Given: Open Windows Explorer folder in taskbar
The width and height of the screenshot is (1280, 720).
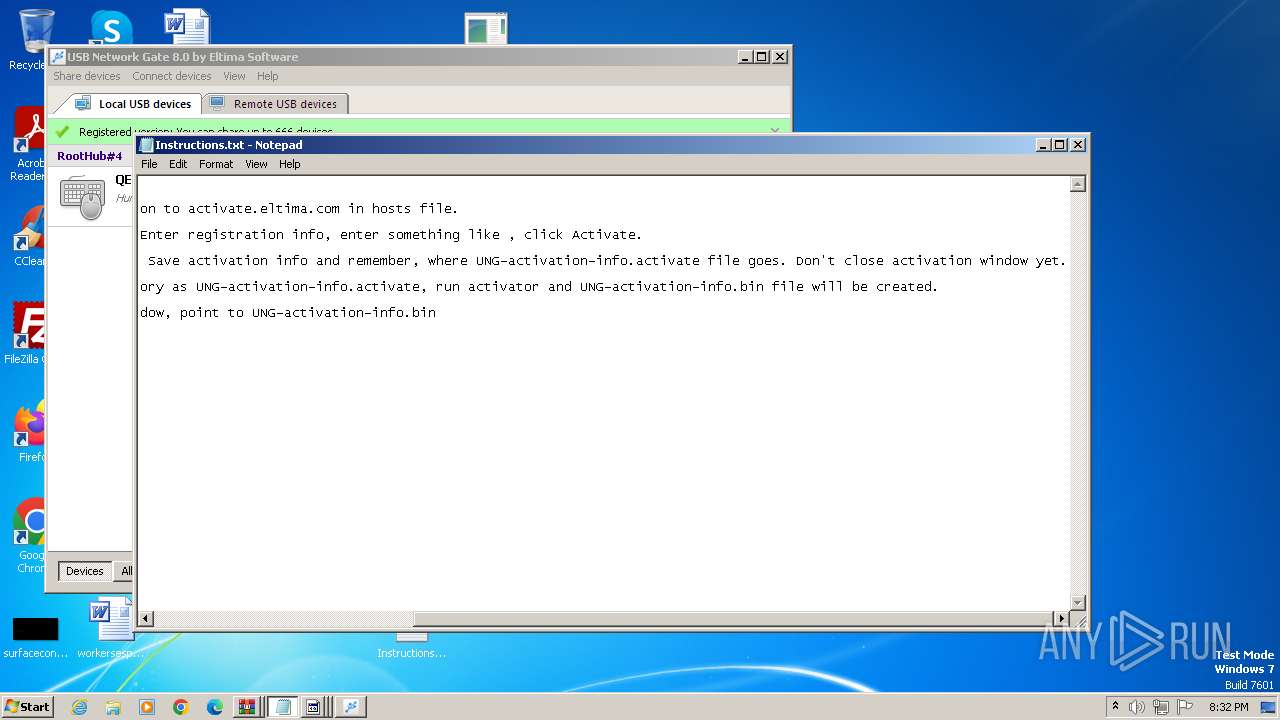Looking at the screenshot, I should coord(113,707).
